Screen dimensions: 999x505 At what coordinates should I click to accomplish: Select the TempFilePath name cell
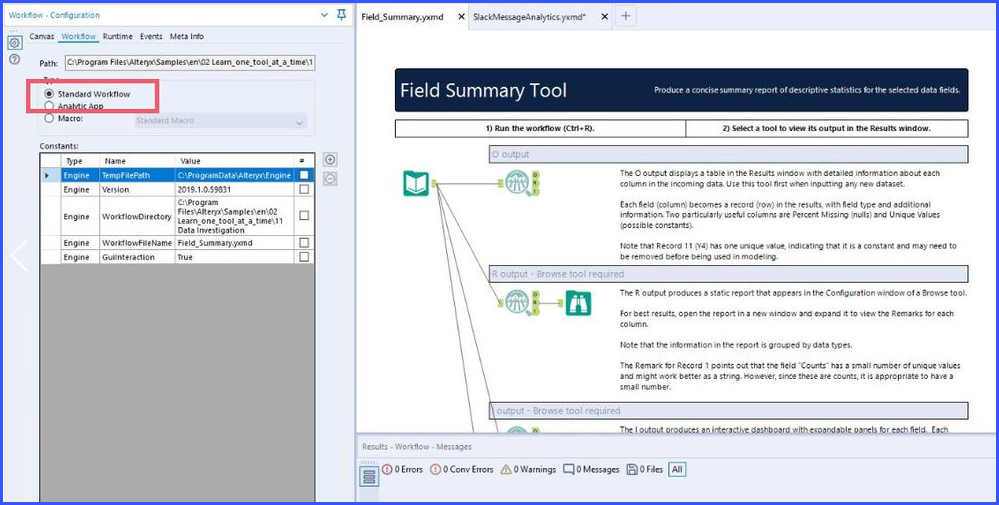click(137, 175)
